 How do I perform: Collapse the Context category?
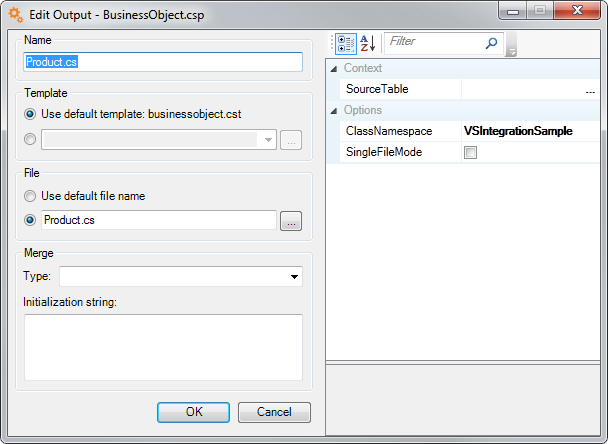point(333,69)
